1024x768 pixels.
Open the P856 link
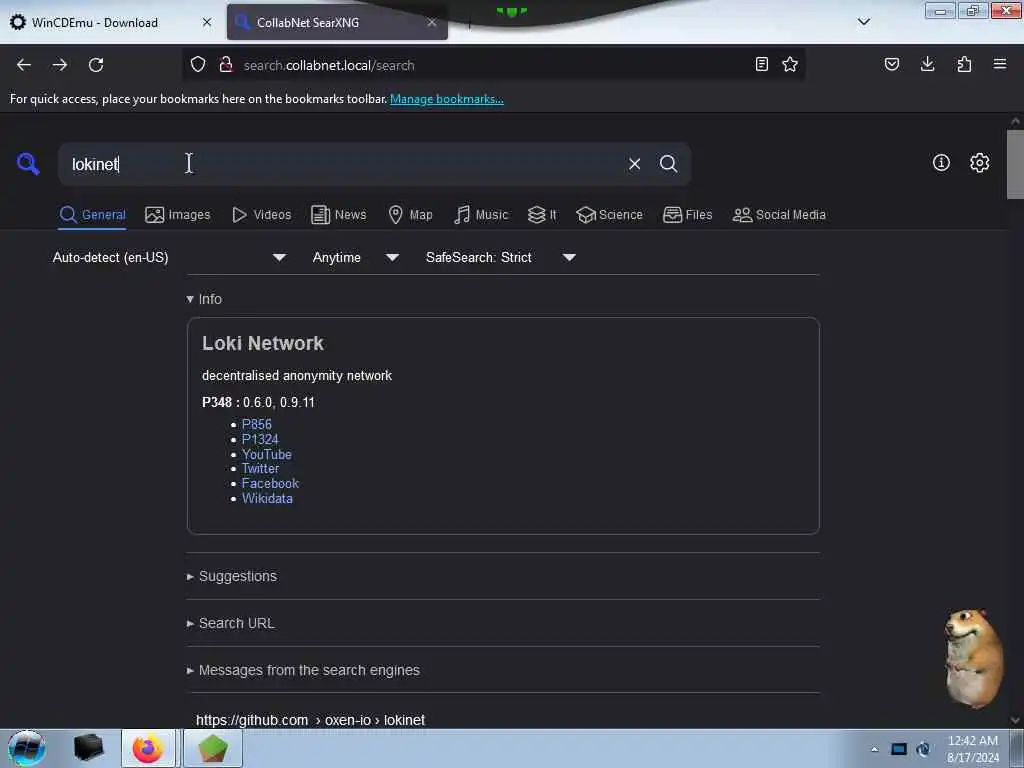coord(257,424)
